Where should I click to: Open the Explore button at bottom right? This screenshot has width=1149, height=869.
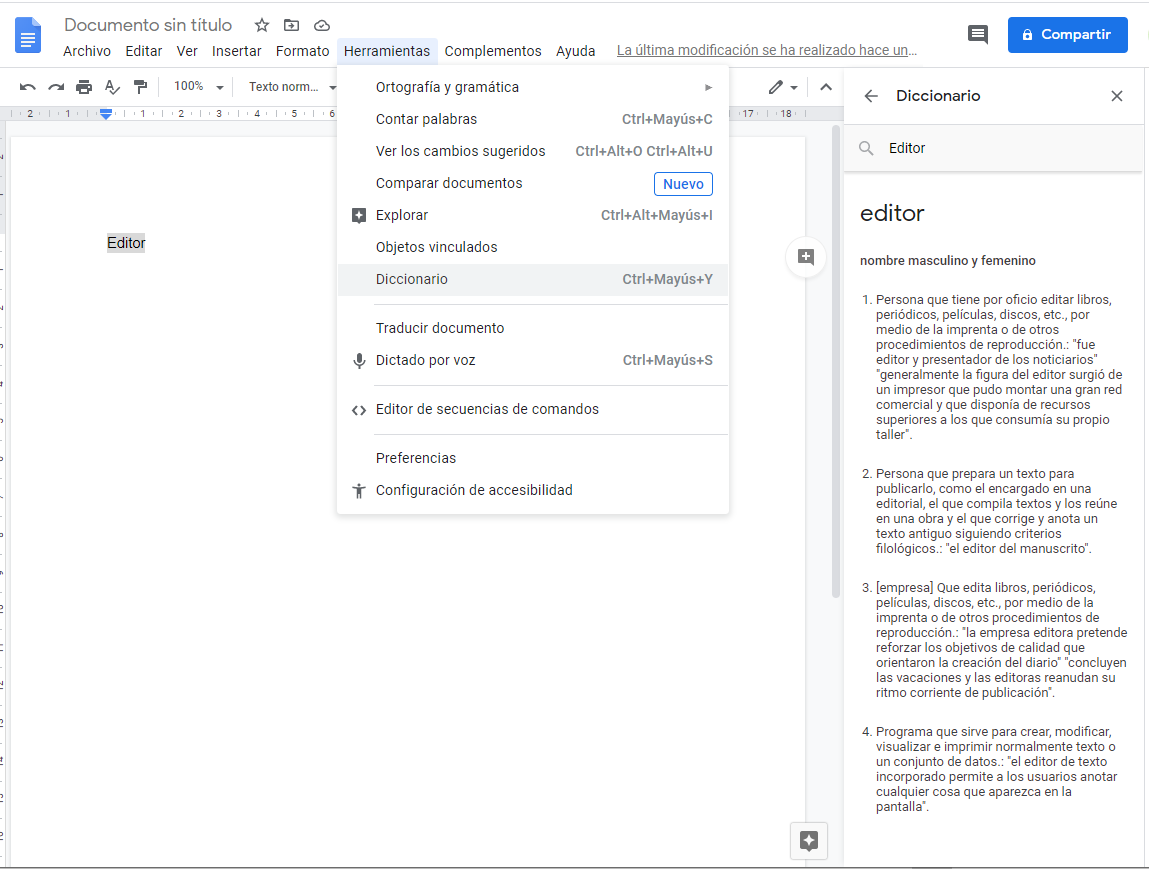[x=809, y=841]
